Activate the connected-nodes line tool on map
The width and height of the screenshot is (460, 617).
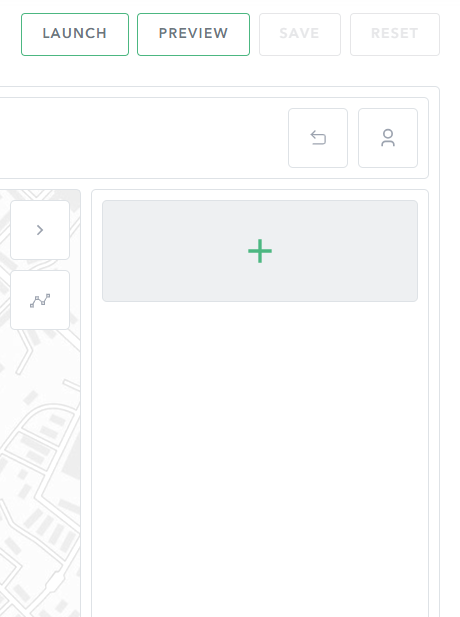[40, 300]
